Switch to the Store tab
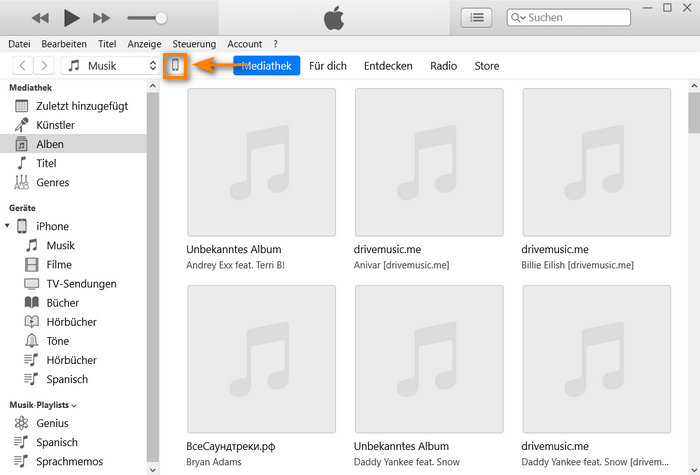The width and height of the screenshot is (700, 475). pos(487,66)
